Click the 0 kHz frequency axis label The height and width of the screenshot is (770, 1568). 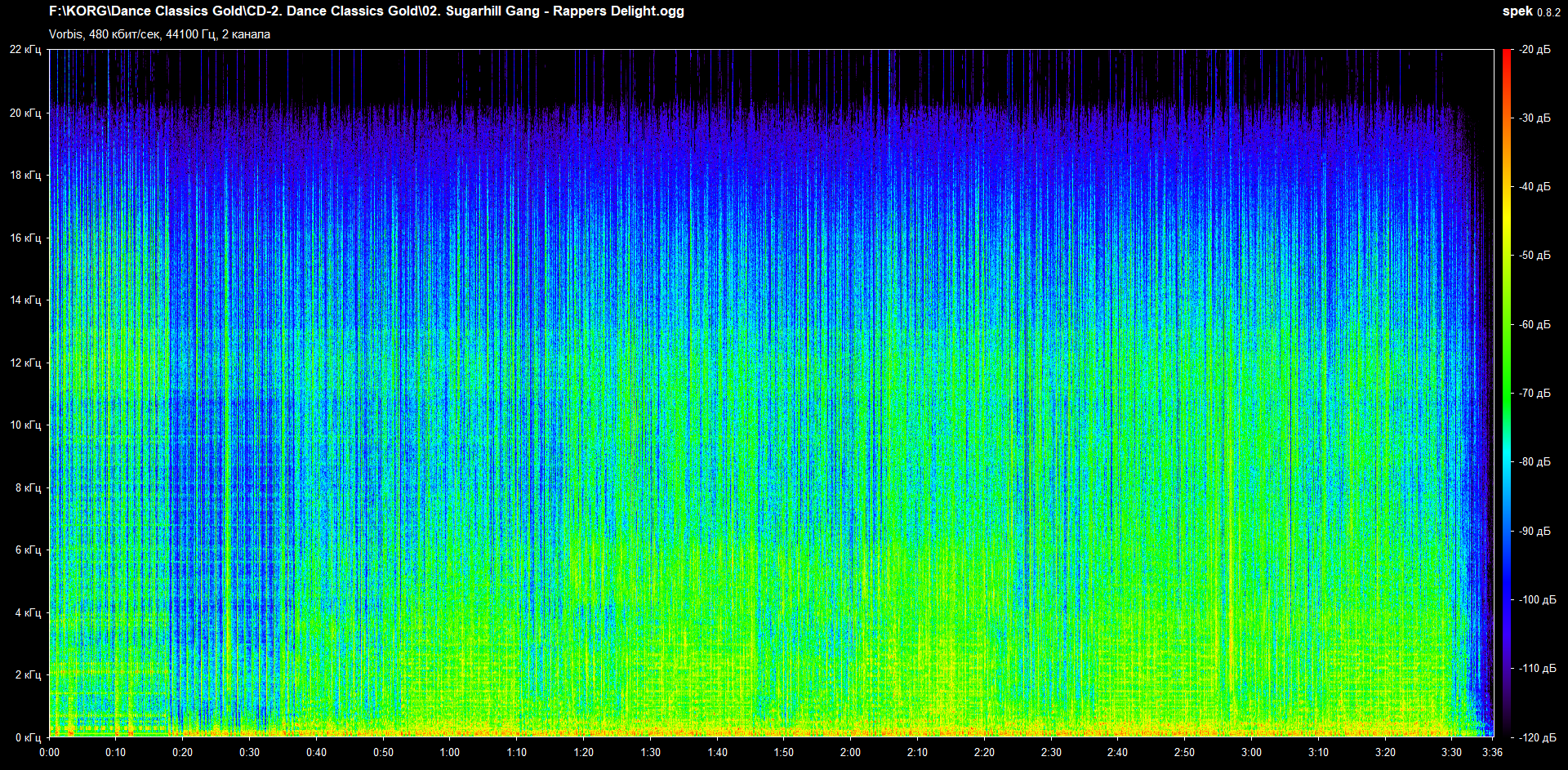pos(28,737)
